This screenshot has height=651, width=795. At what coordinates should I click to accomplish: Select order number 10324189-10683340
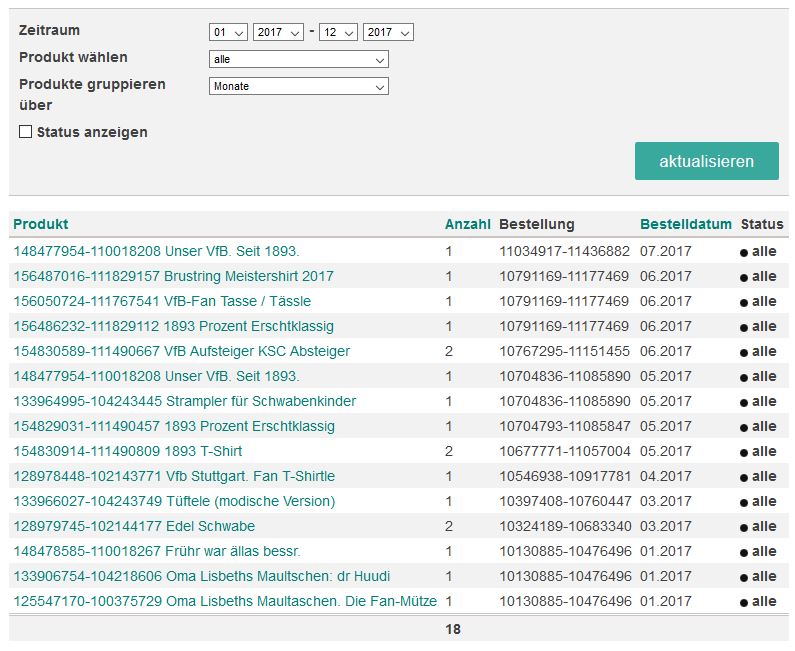point(565,526)
